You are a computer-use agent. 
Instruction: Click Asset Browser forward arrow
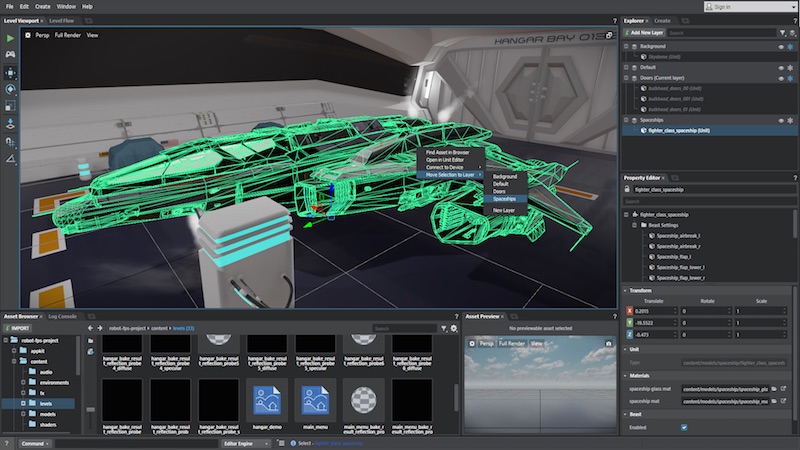pos(100,328)
